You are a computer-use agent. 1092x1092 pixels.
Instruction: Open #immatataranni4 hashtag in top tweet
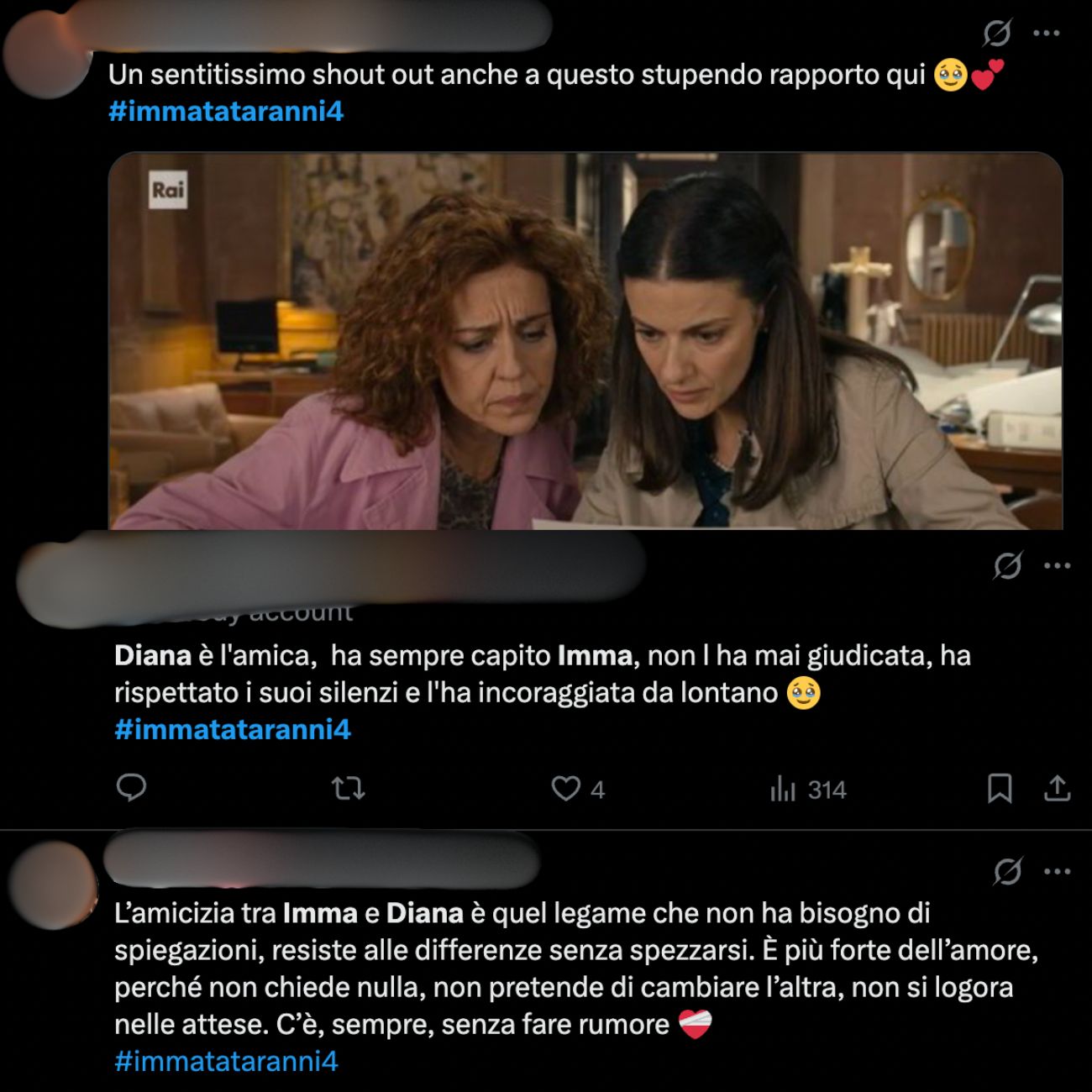coord(226,112)
